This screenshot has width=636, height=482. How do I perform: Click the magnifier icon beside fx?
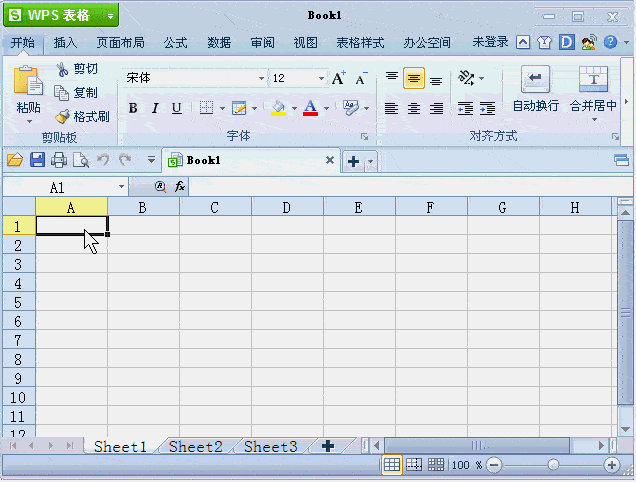(161, 187)
